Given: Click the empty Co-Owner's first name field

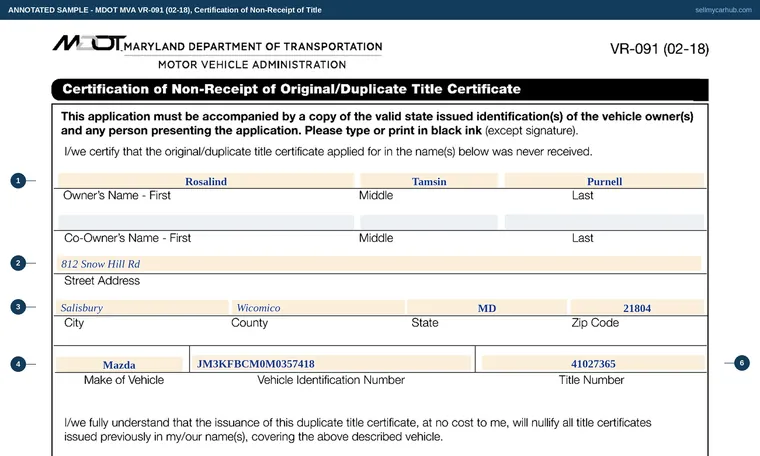Looking at the screenshot, I should point(206,222).
